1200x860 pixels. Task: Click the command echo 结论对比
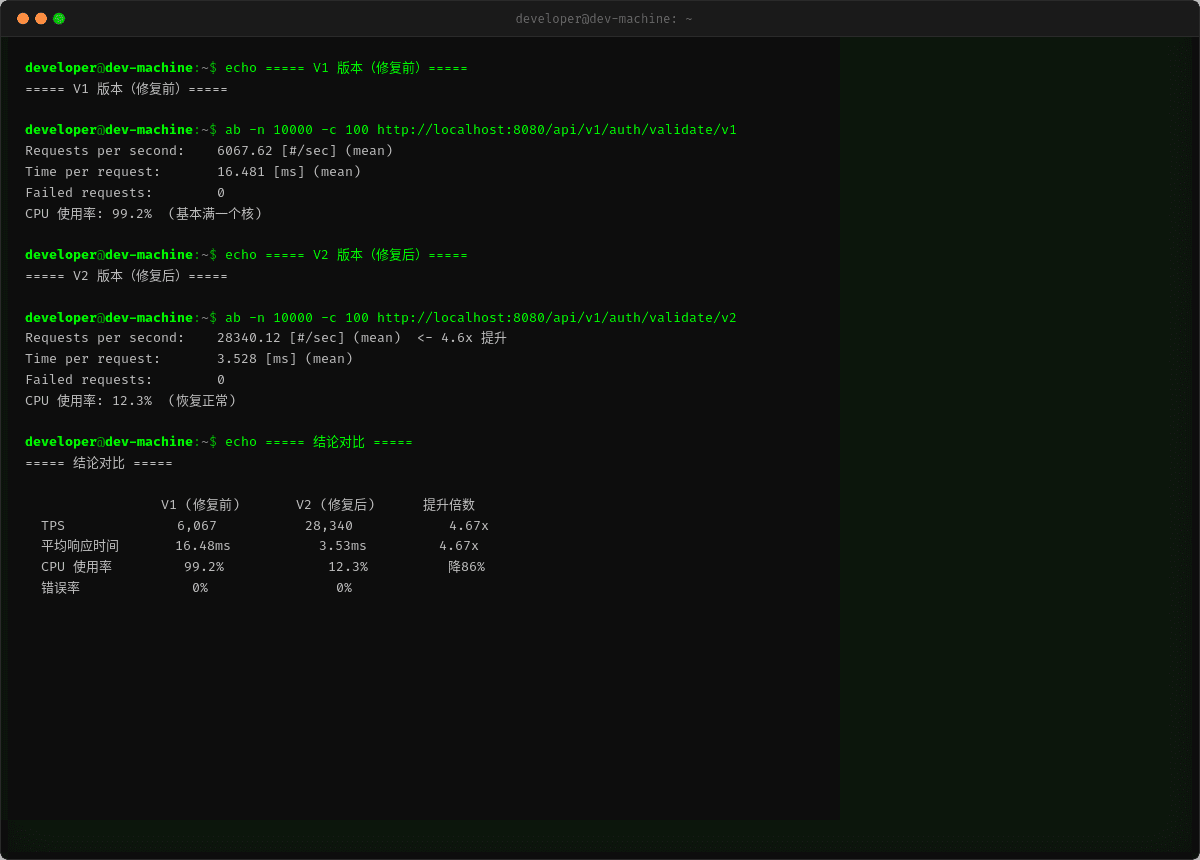319,442
